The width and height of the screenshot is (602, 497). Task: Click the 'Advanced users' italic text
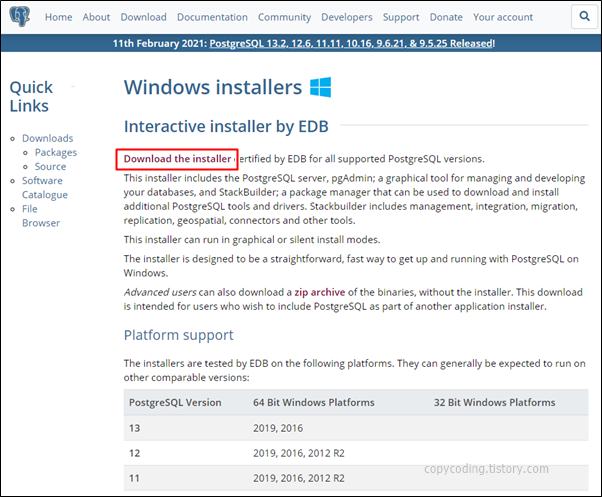click(160, 292)
